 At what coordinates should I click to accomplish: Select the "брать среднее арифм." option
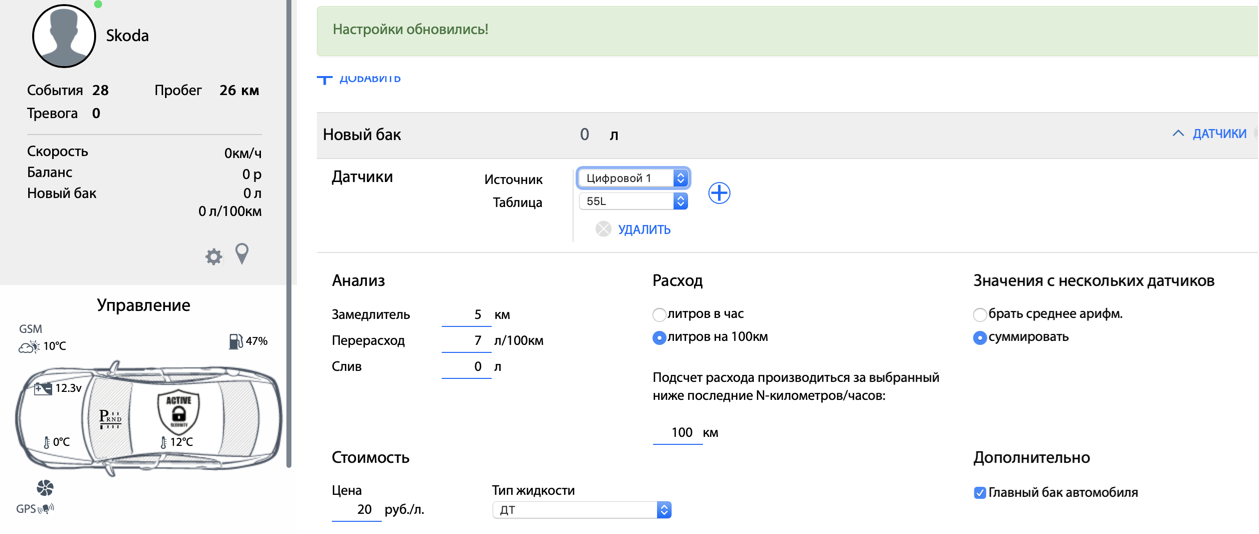coord(980,314)
